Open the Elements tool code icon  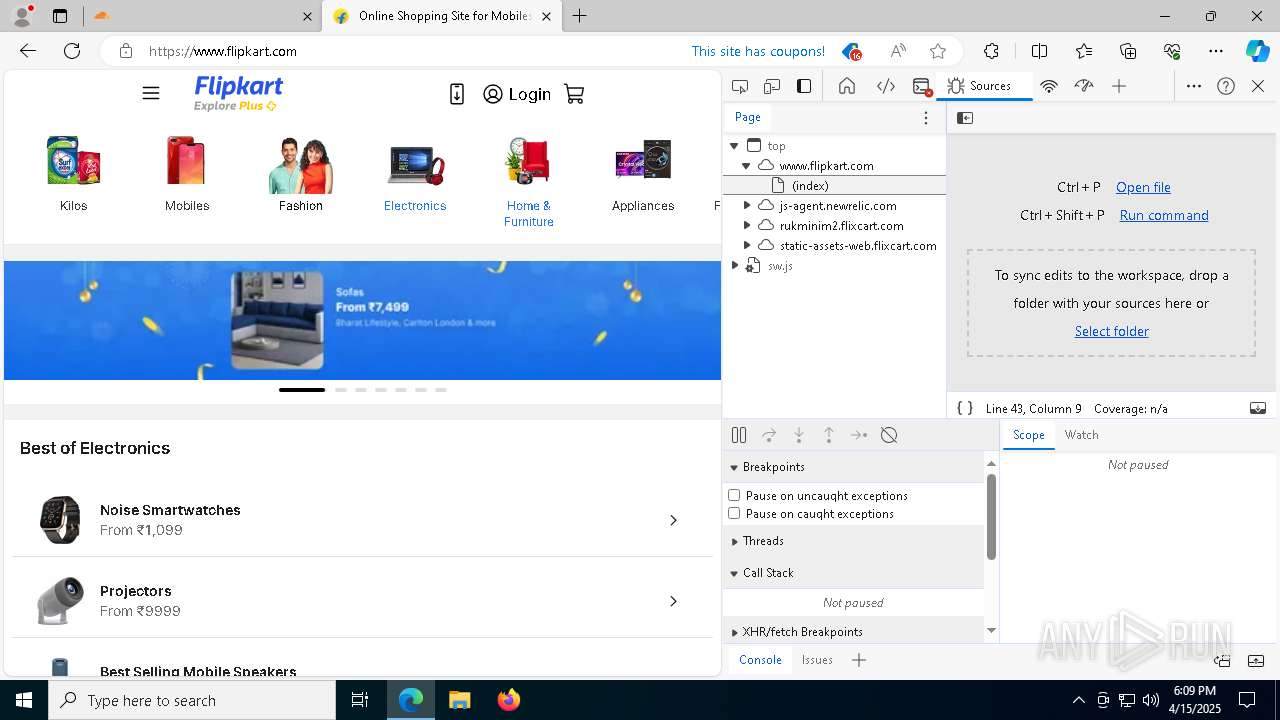click(886, 86)
